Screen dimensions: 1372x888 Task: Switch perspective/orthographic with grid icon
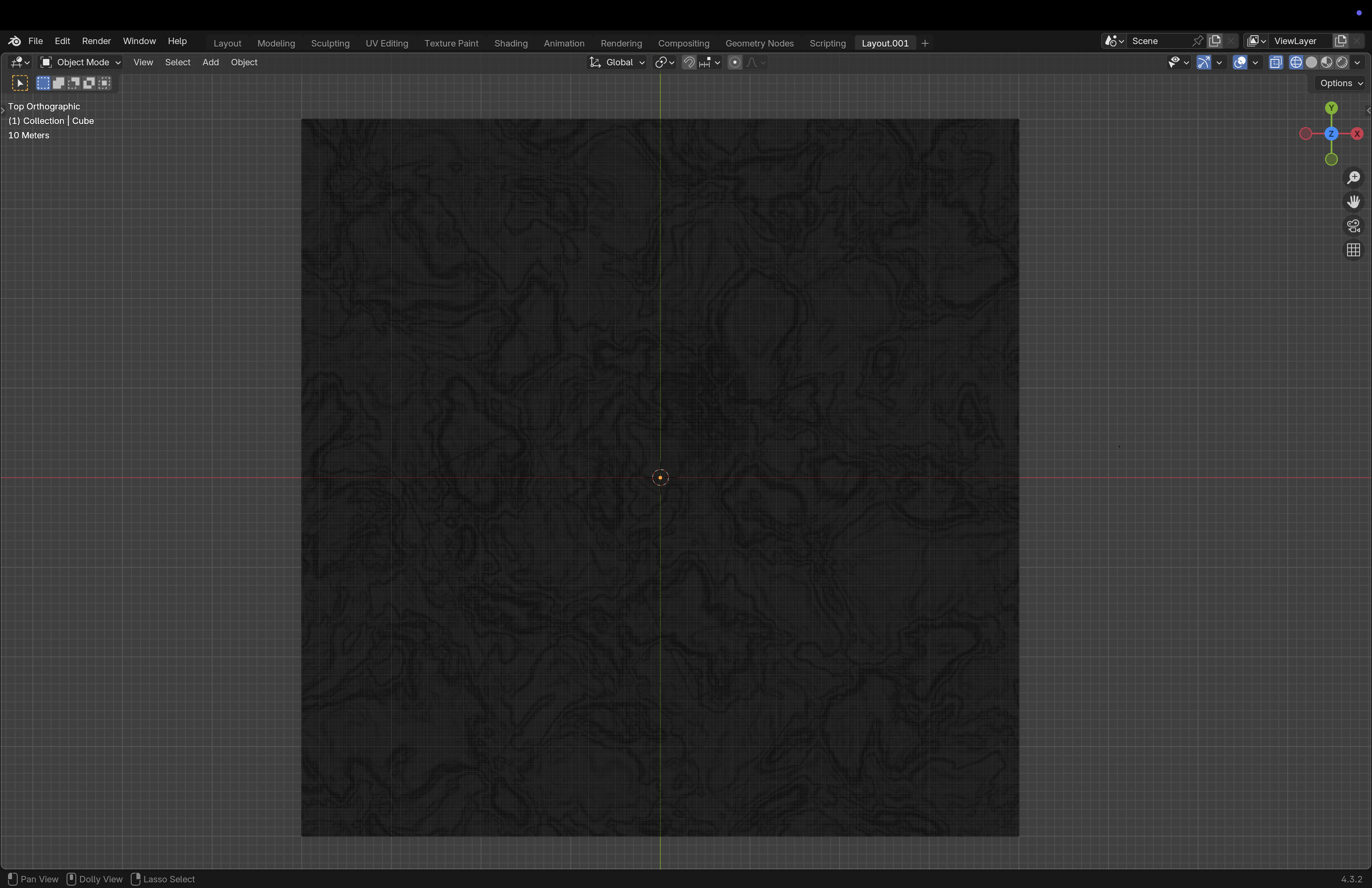1353,250
